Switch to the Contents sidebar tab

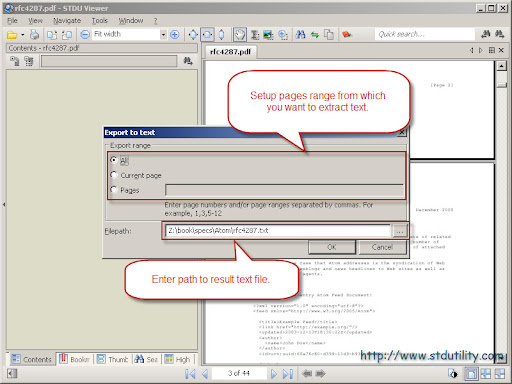[x=31, y=359]
